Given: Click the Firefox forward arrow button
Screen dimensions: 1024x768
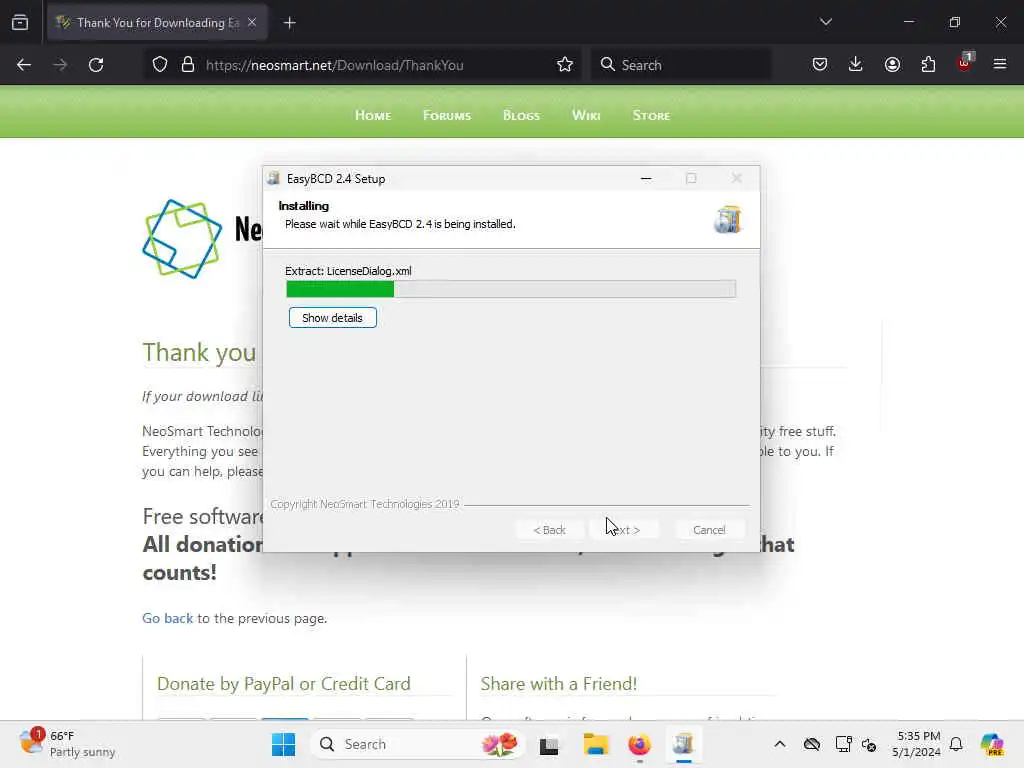Looking at the screenshot, I should (59, 65).
